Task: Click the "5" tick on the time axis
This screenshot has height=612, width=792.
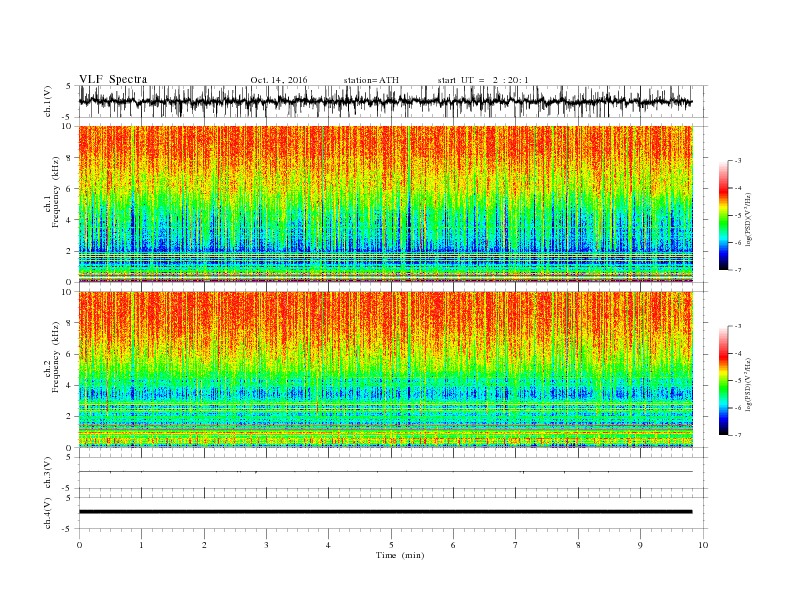Action: [391, 545]
